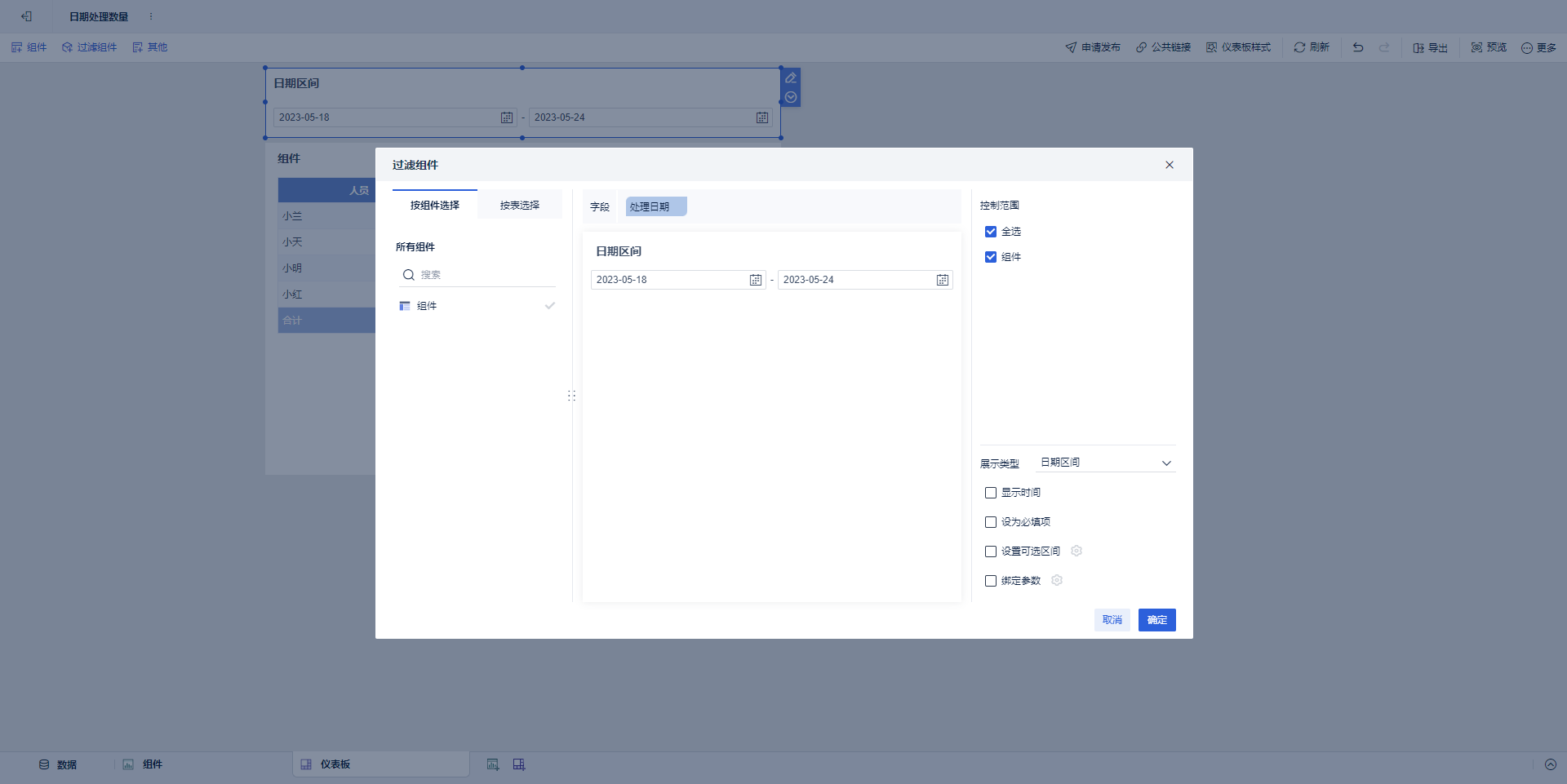Switch to the 仪表板 bottom tab

(x=381, y=764)
